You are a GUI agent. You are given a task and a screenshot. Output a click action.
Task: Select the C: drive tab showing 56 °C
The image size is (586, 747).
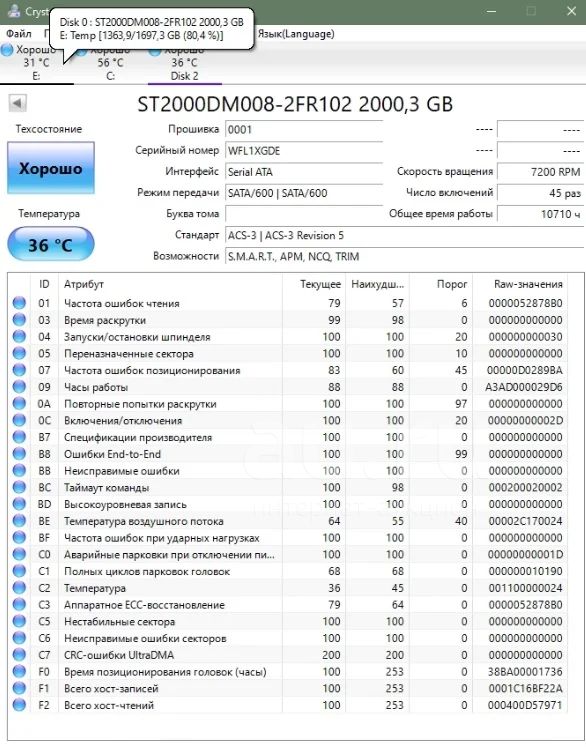coord(111,63)
